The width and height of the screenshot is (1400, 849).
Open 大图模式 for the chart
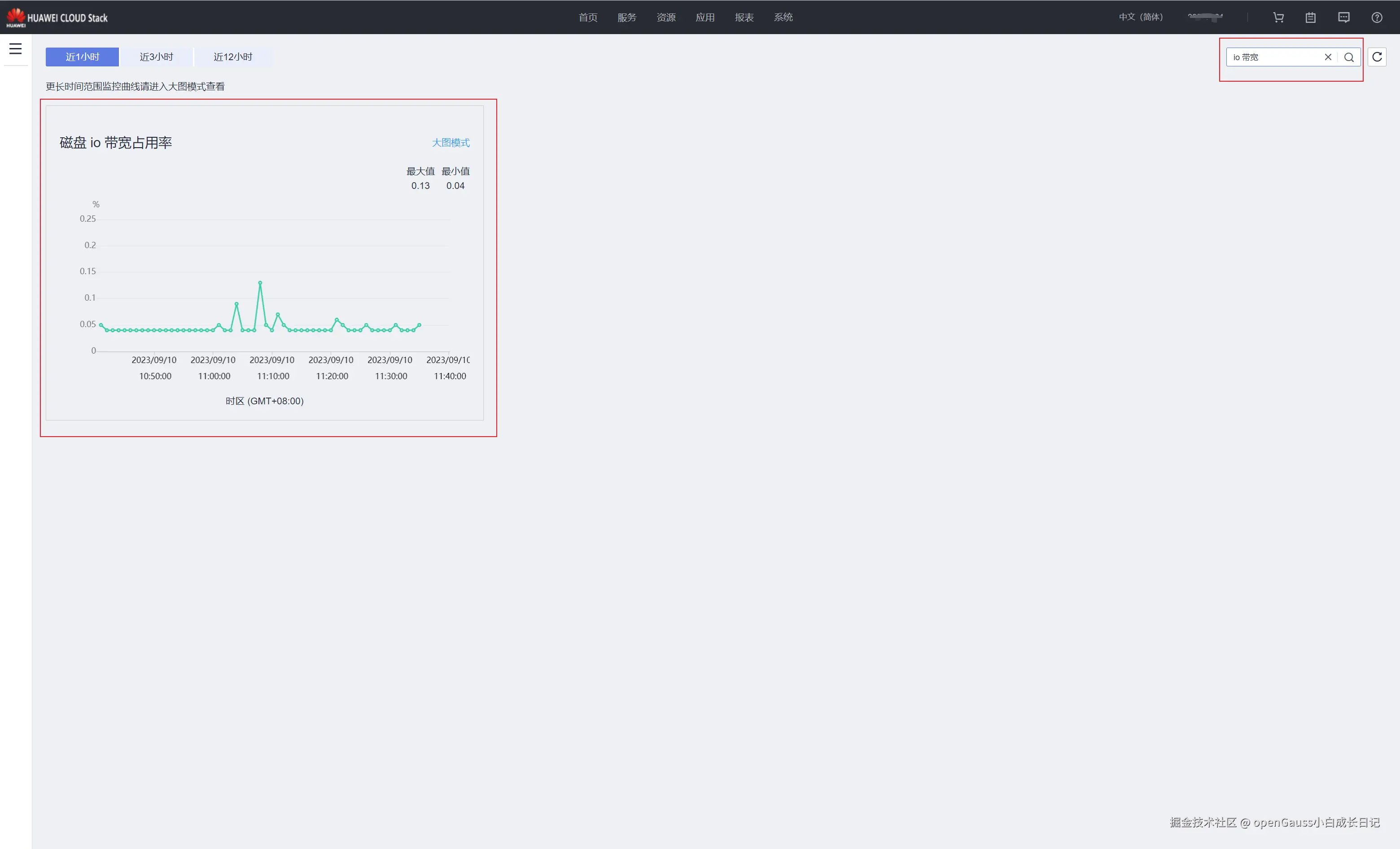[x=451, y=143]
